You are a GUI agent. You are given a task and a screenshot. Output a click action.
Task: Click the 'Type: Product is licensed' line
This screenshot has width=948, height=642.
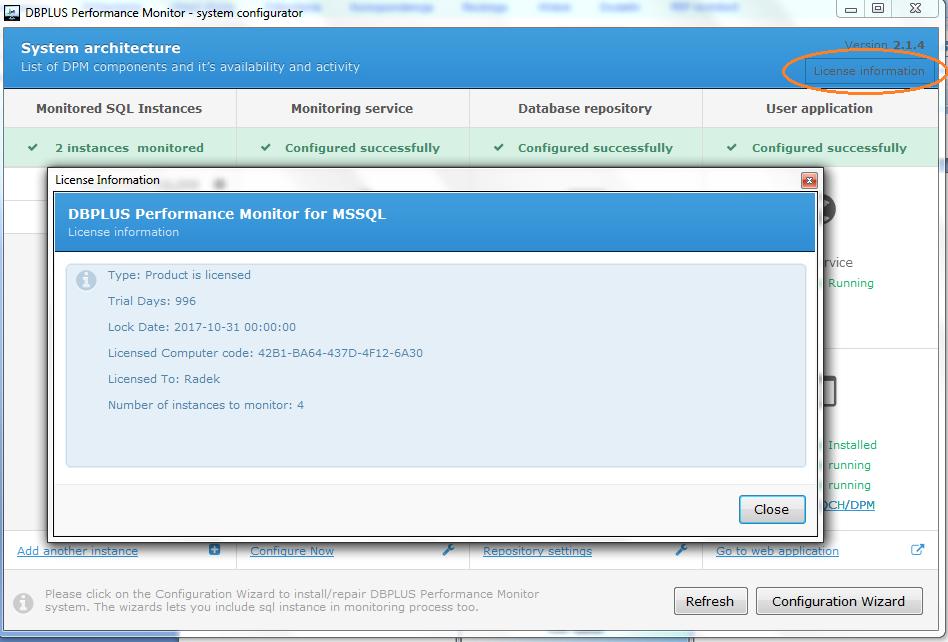coord(179,275)
